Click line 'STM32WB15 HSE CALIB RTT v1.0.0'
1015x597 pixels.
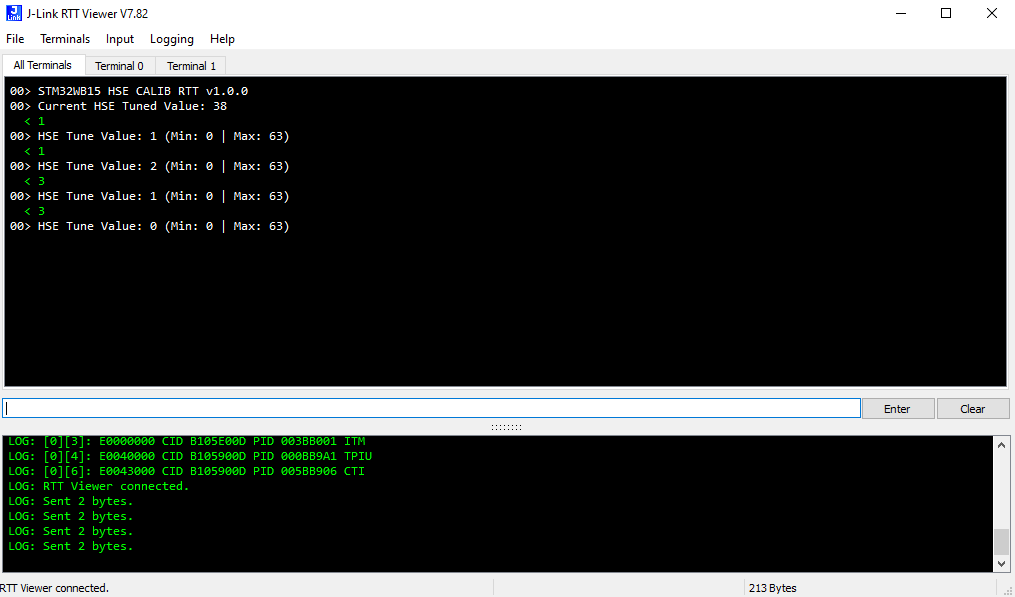click(129, 91)
